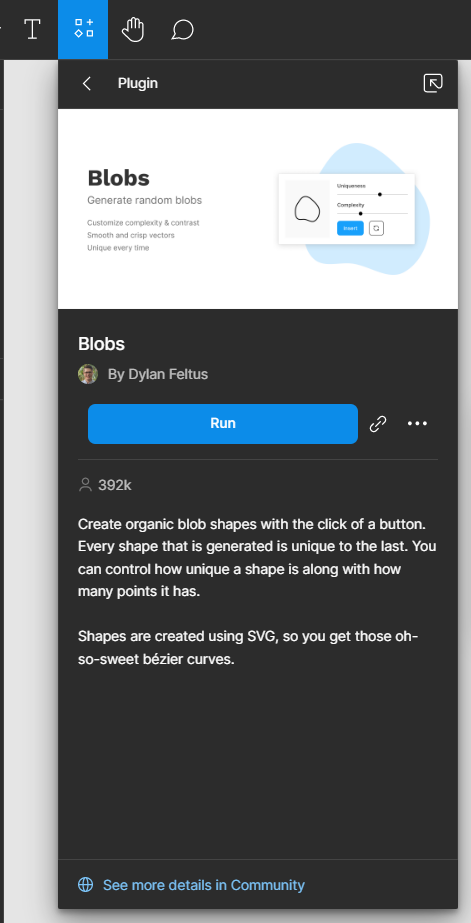Pop out the plugin panel window
The image size is (471, 923).
pos(433,84)
